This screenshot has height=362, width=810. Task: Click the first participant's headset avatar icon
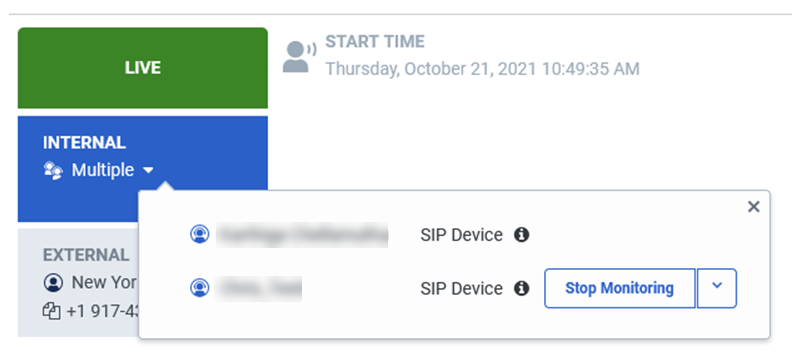[199, 234]
